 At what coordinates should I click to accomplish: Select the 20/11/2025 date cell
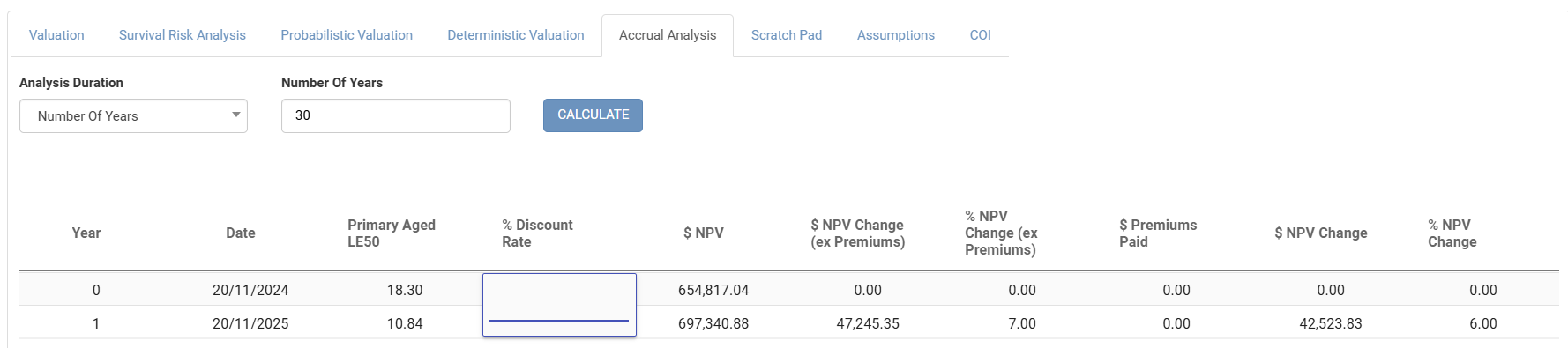click(250, 323)
